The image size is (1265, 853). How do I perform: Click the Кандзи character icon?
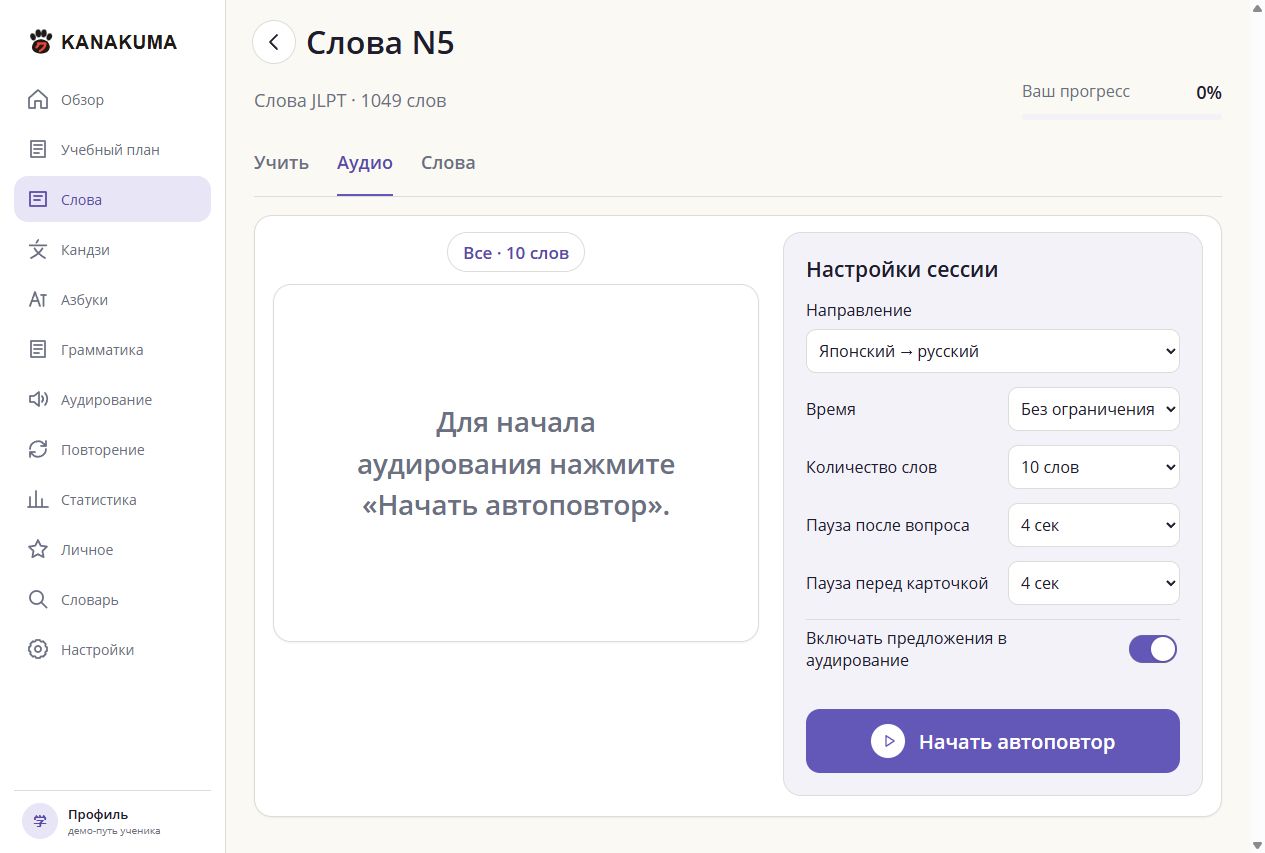click(38, 250)
